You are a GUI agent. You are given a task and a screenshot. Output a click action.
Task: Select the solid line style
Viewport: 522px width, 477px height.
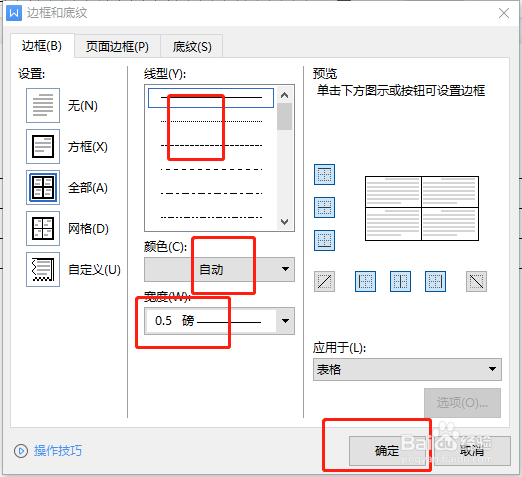(211, 98)
